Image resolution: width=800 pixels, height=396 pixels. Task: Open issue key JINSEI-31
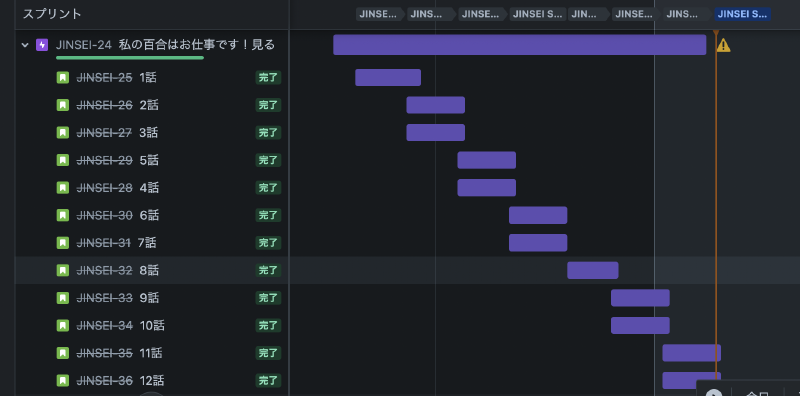click(x=104, y=243)
